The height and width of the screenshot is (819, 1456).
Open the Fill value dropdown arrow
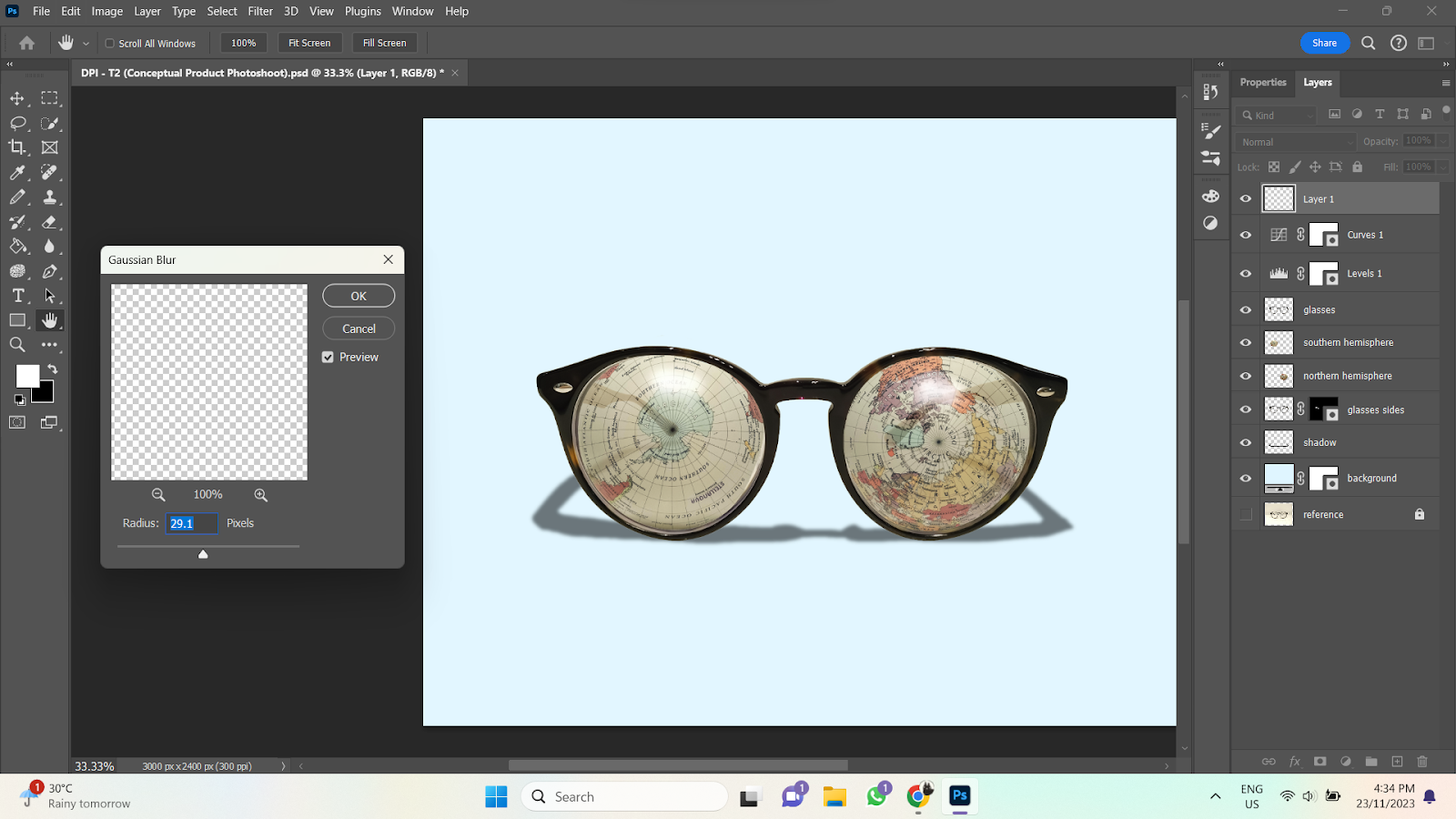[x=1443, y=167]
